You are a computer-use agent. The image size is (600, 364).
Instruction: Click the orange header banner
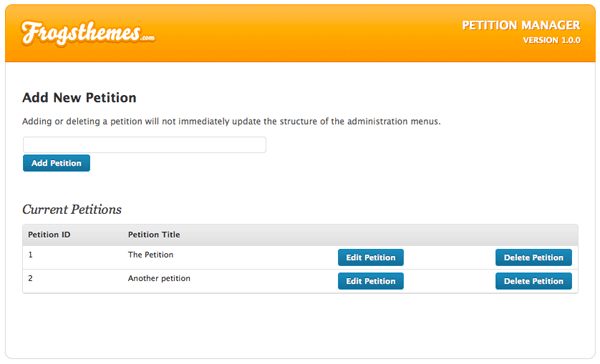300,33
